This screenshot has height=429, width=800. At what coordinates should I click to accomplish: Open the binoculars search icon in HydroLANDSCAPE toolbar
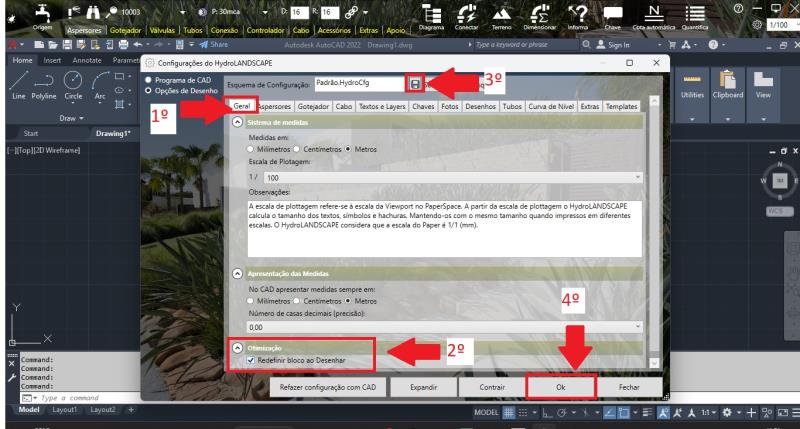[93, 12]
